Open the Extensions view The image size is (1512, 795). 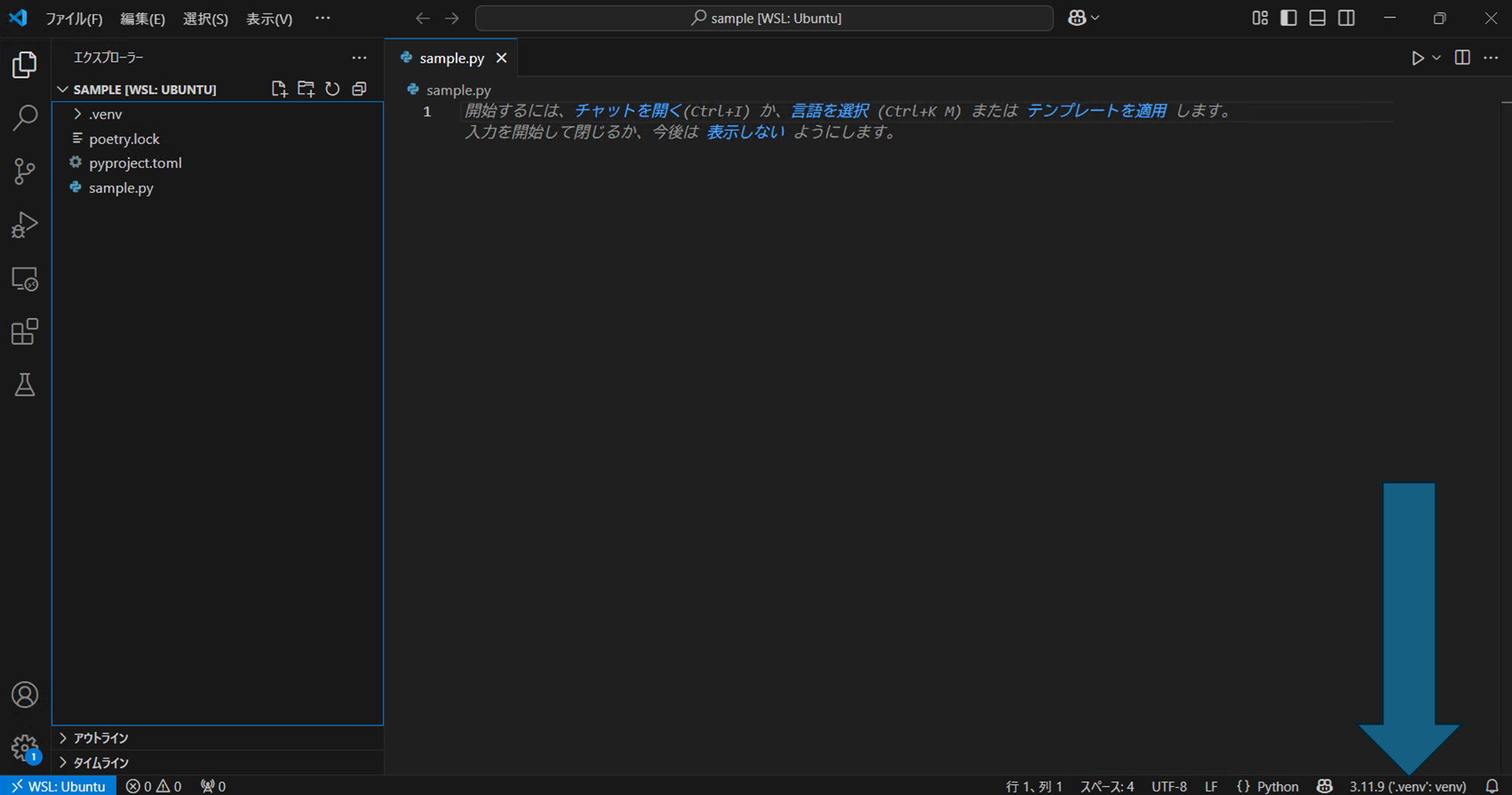tap(25, 332)
